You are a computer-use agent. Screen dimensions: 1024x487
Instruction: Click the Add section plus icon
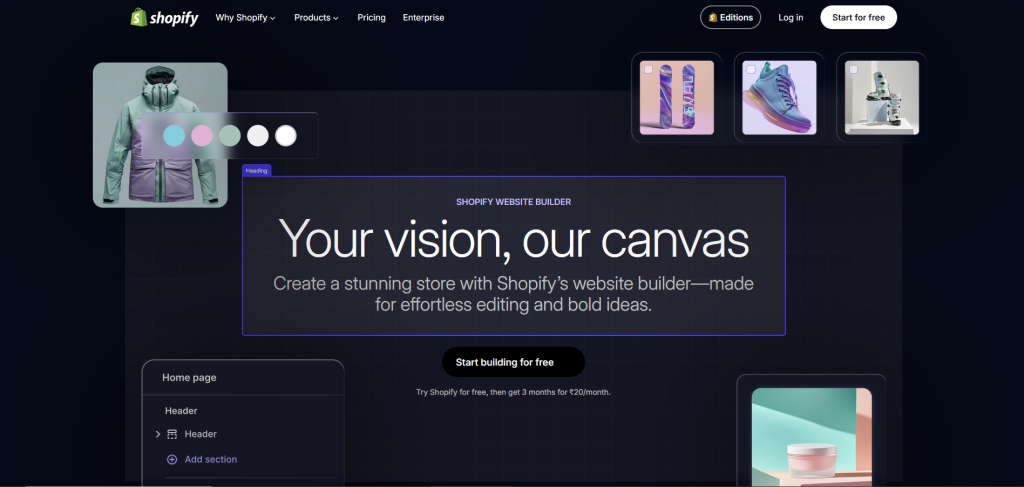(172, 460)
